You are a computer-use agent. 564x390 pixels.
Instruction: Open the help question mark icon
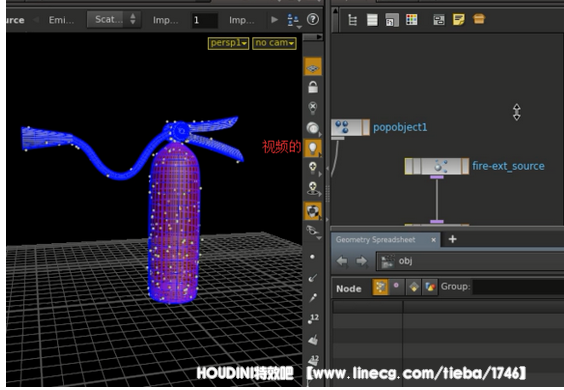coord(313,19)
